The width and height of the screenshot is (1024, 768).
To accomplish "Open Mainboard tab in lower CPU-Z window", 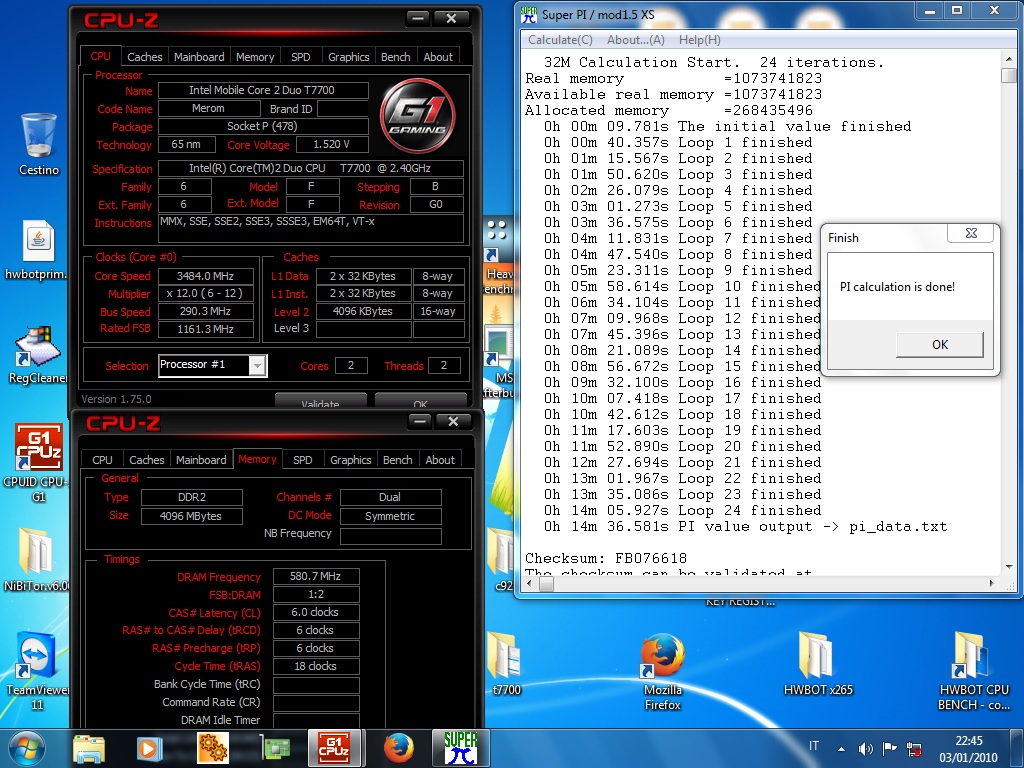I will tap(201, 460).
